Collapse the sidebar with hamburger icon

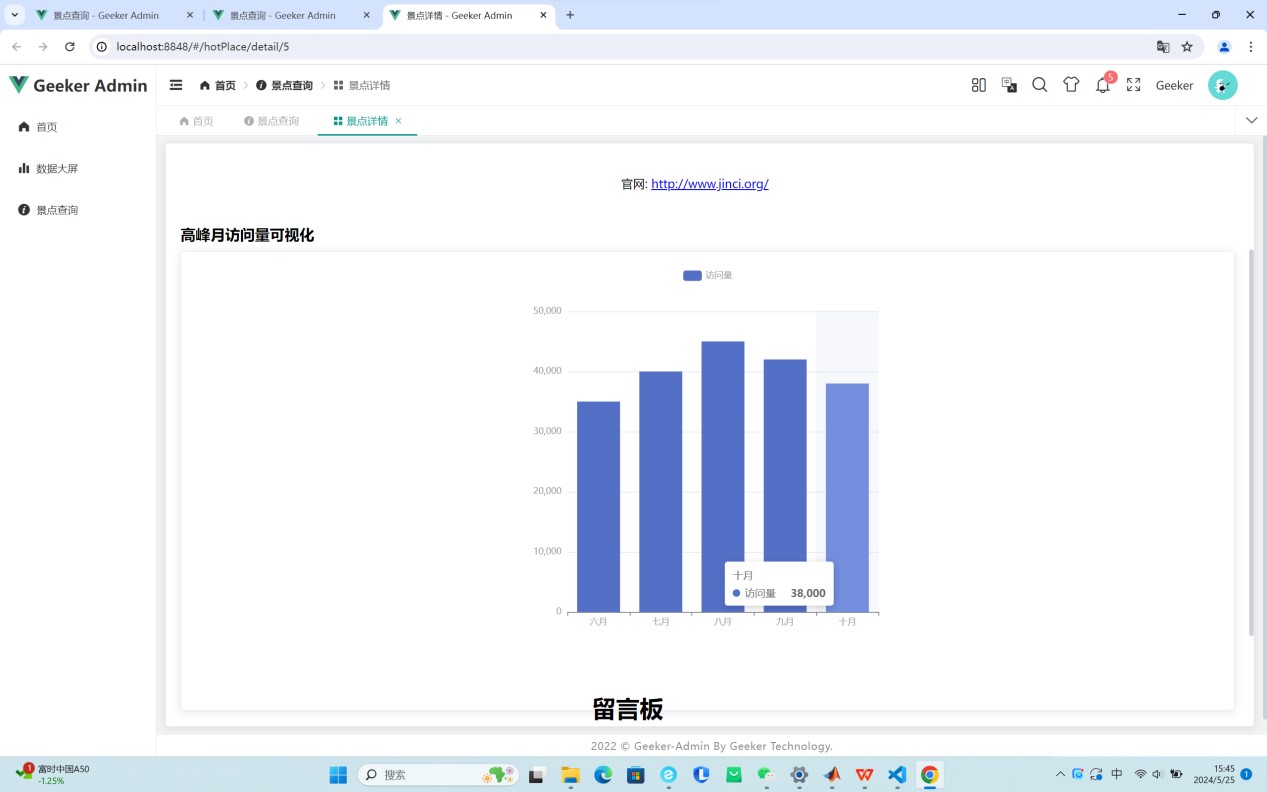[x=176, y=85]
